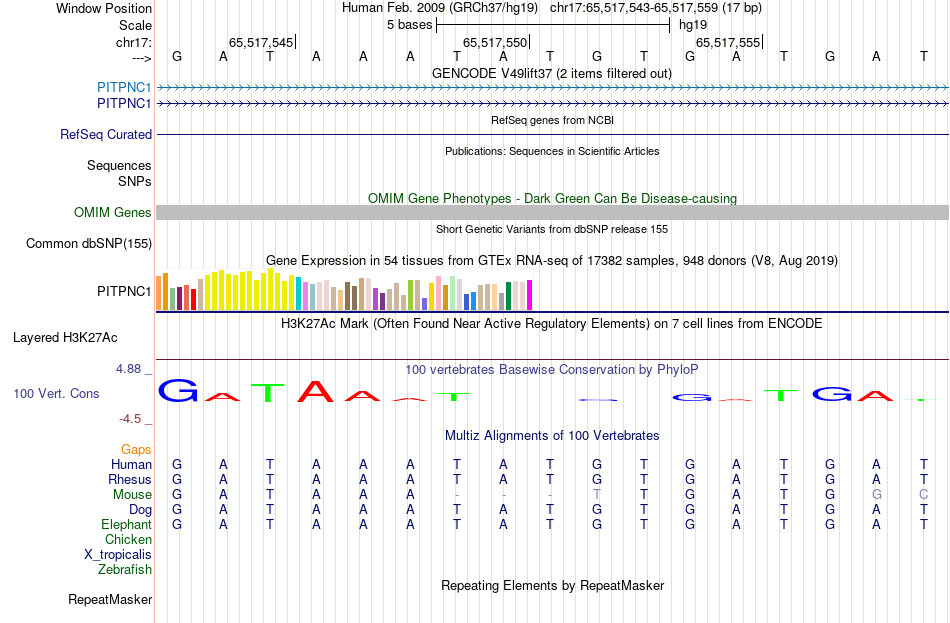Click the Zebrafish alignment row label

tap(125, 570)
